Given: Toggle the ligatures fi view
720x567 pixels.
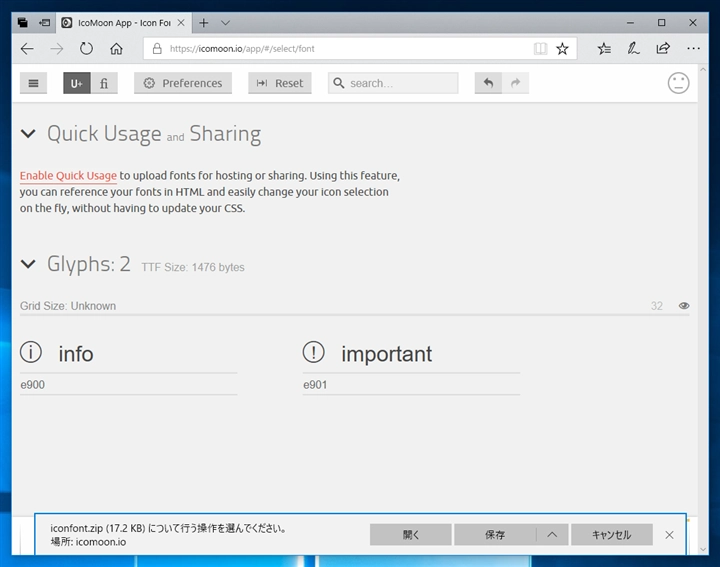Looking at the screenshot, I should coord(104,83).
